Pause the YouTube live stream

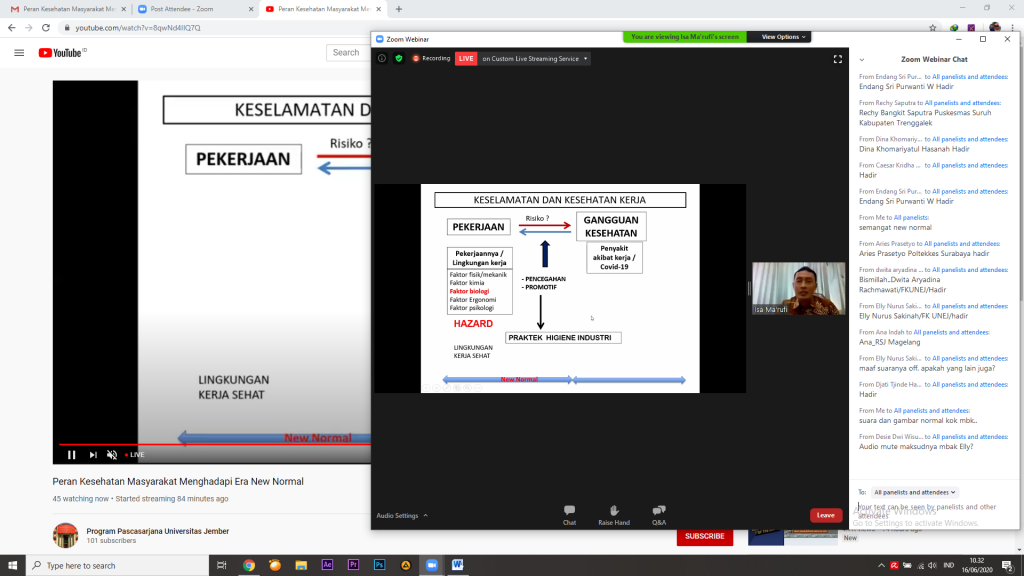(71, 454)
